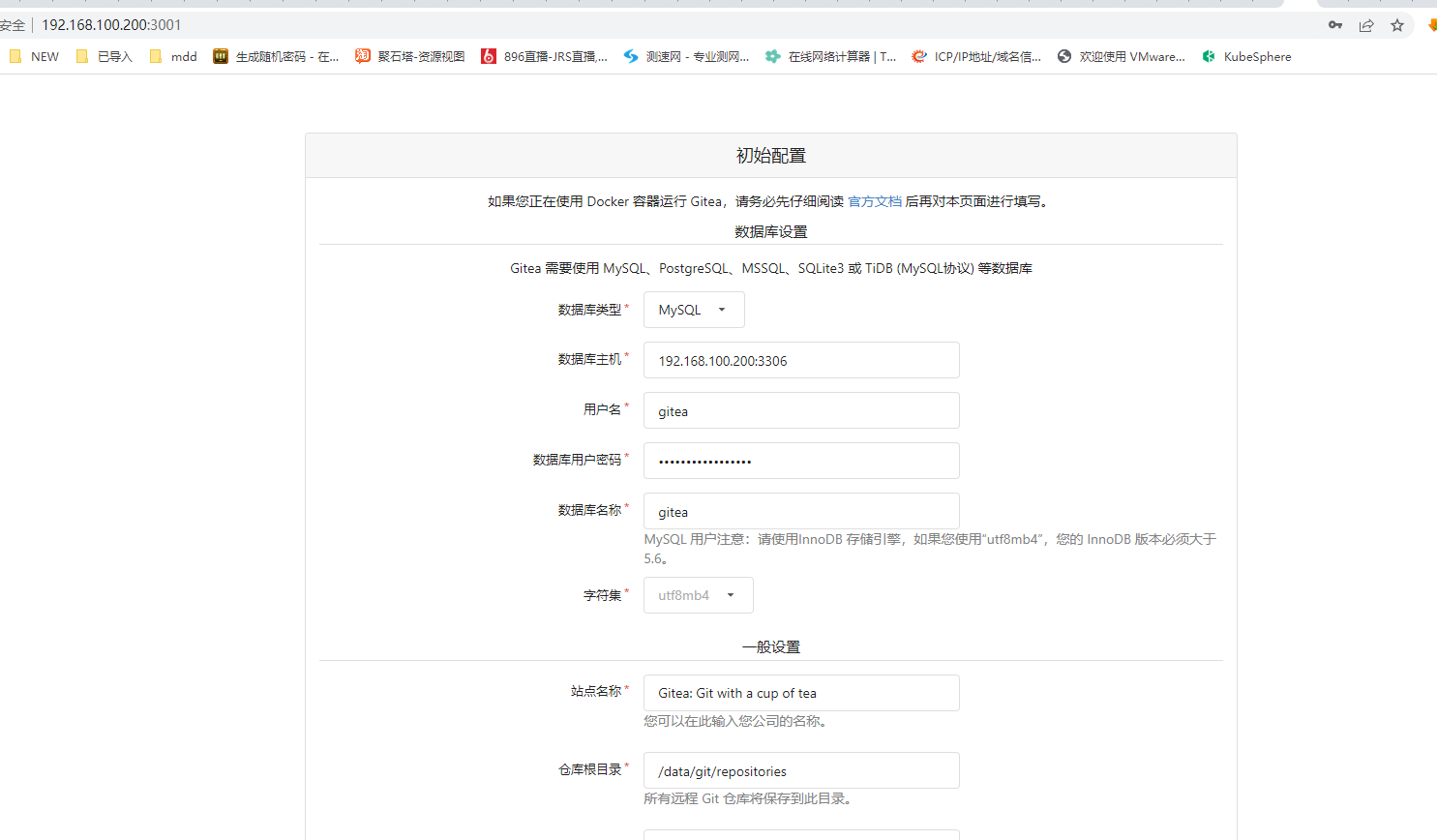This screenshot has width=1437, height=840.
Task: Click the 一般设置 section heading
Action: coord(771,646)
